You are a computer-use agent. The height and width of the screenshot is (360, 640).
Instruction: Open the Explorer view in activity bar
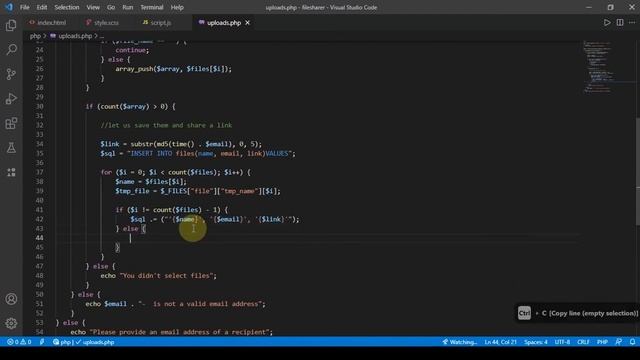[x=11, y=26]
